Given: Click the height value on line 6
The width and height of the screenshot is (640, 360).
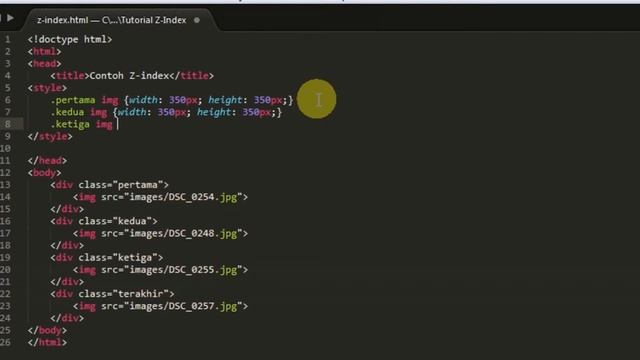Looking at the screenshot, I should [x=268, y=100].
